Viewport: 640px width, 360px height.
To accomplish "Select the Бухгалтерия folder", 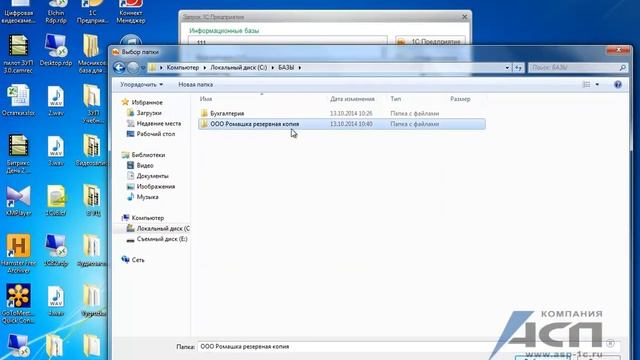I will pos(342,113).
